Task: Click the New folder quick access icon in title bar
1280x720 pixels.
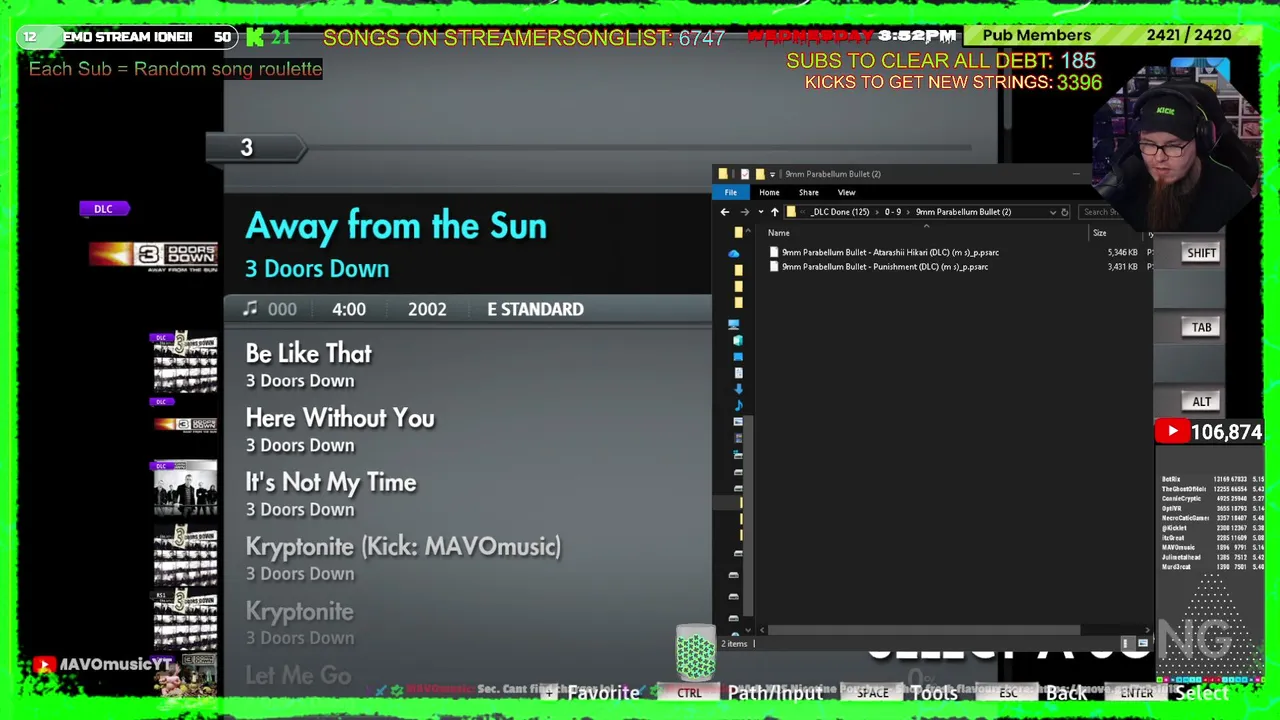Action: (x=760, y=174)
